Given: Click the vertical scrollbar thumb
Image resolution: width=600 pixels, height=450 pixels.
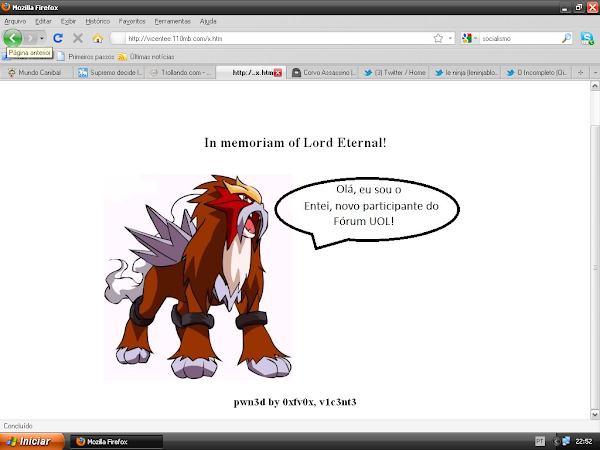Looking at the screenshot, I should [595, 267].
